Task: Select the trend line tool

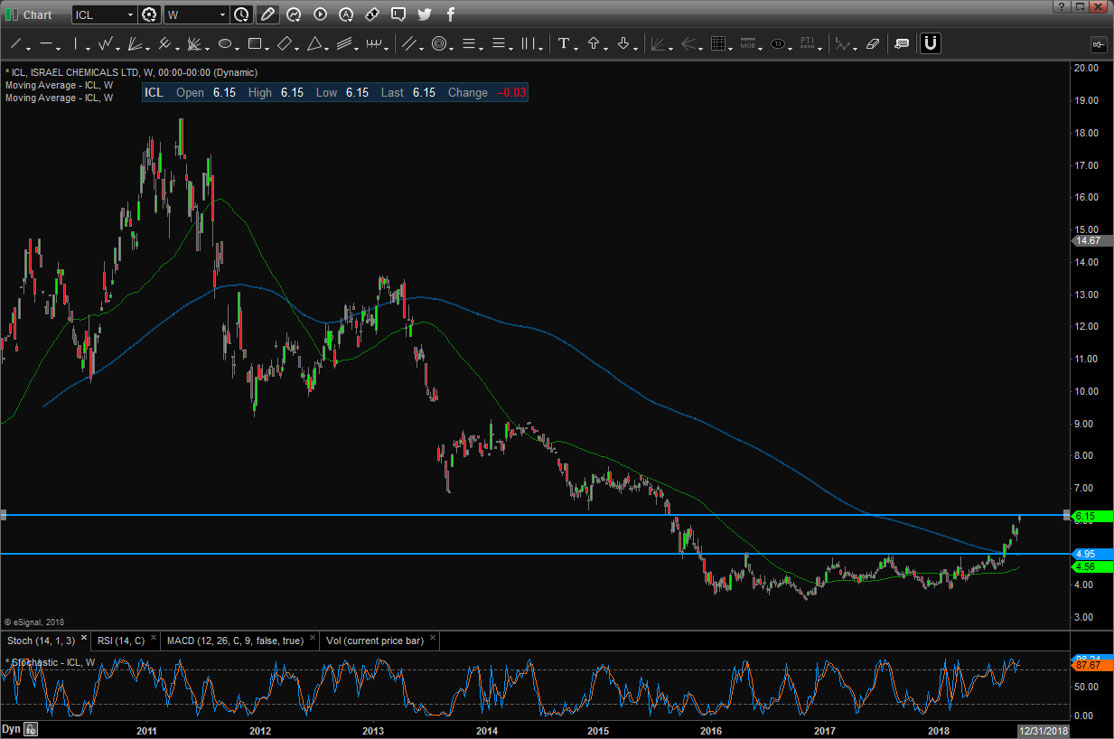Action: click(x=16, y=44)
